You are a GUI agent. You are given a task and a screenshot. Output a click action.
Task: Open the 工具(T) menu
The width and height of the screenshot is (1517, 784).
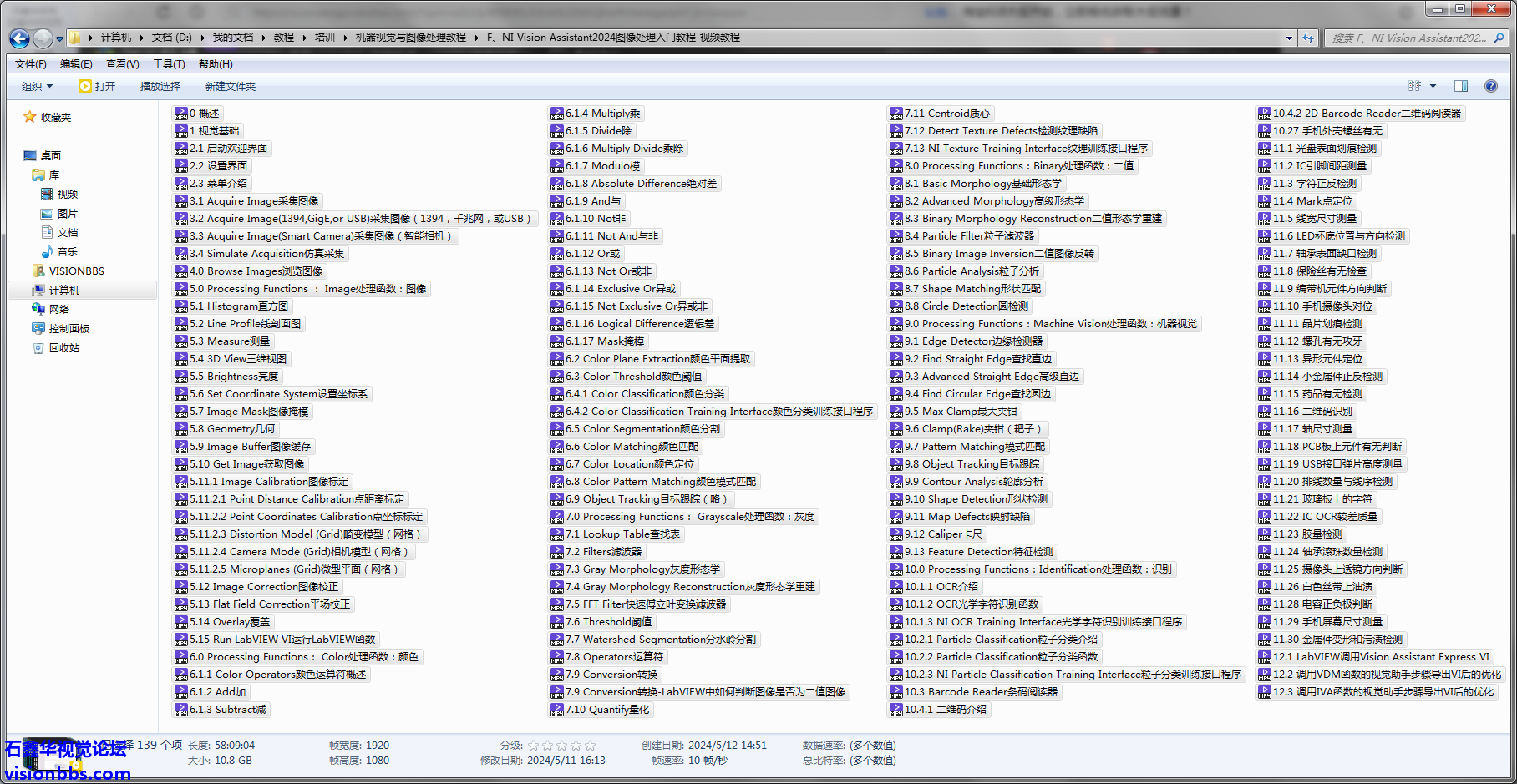click(169, 64)
